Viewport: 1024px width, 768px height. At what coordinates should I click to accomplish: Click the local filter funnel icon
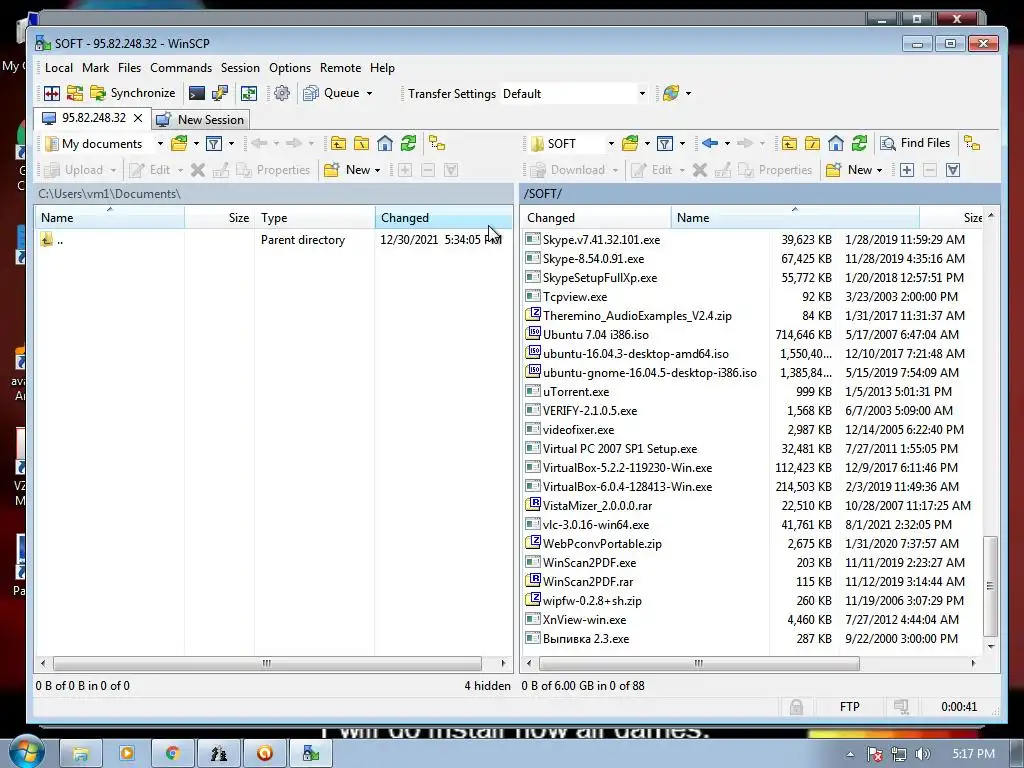point(214,144)
